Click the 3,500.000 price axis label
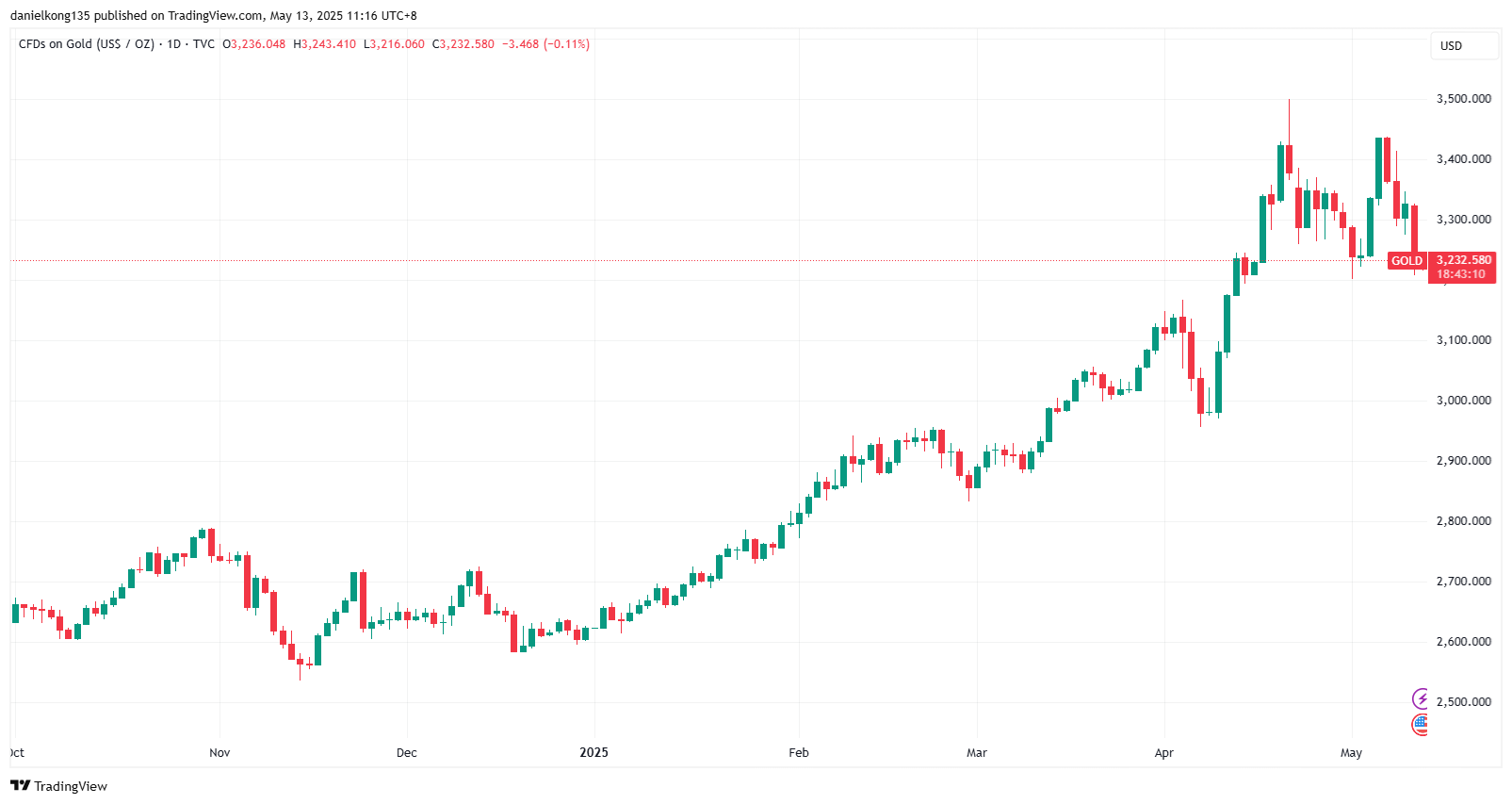Viewport: 1512px width, 804px height. coord(1463,99)
